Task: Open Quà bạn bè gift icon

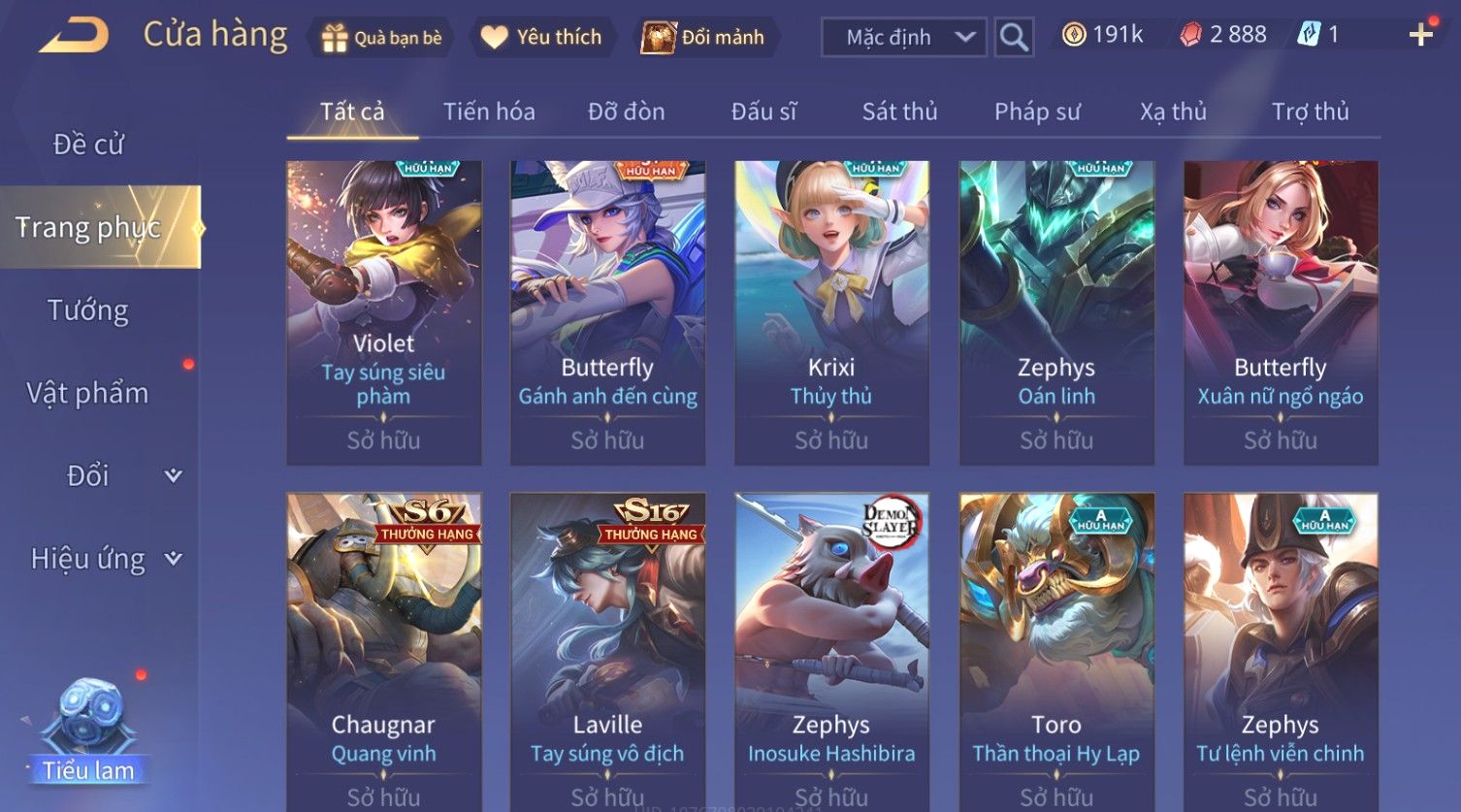Action: click(x=335, y=38)
